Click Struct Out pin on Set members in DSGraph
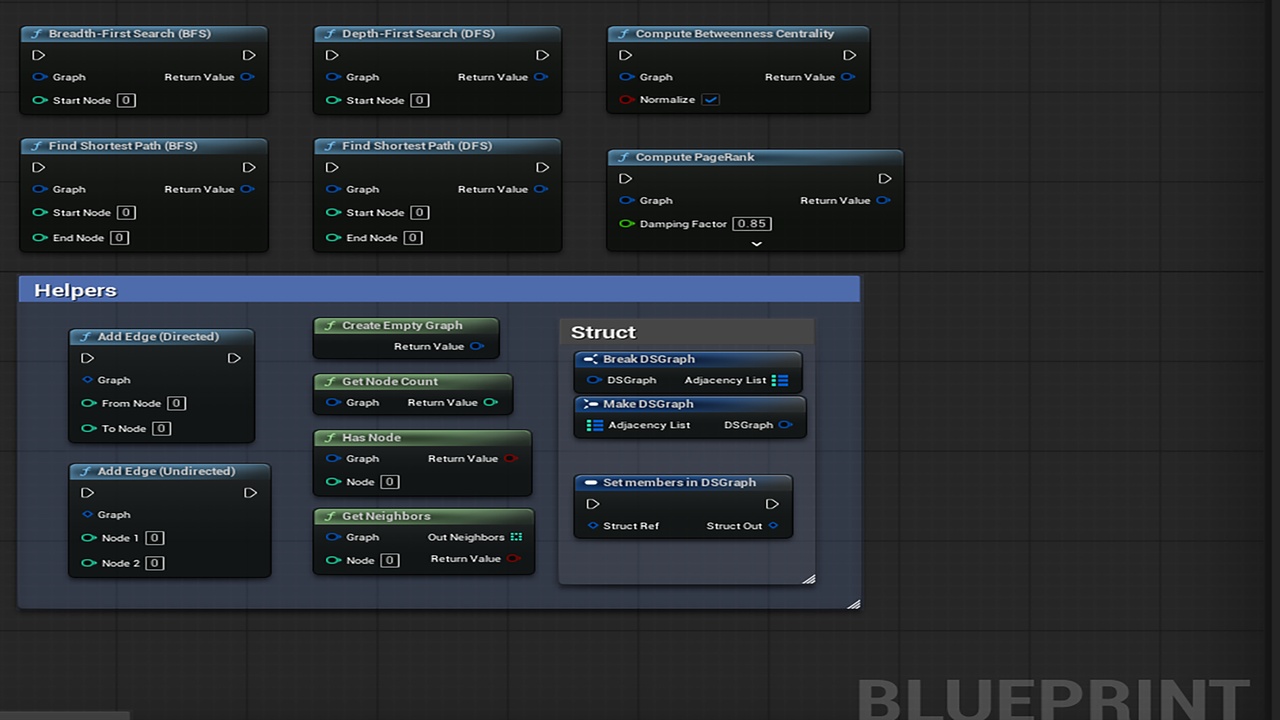Screen dimensions: 1280x720 click(773, 526)
